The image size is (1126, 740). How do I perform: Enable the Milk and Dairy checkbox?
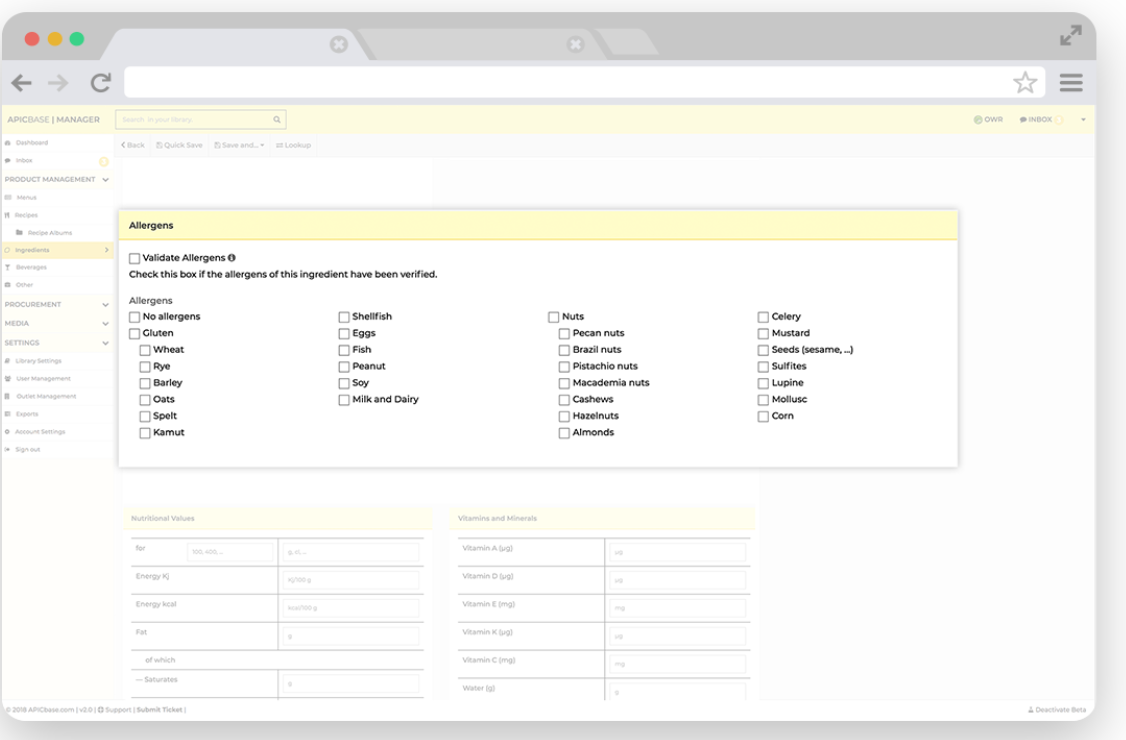(344, 399)
